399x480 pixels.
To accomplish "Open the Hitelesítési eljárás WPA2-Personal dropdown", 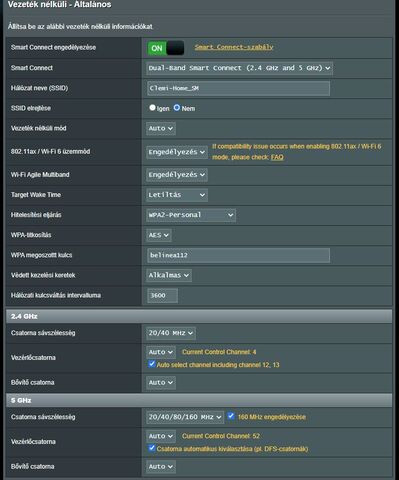I will (191, 215).
